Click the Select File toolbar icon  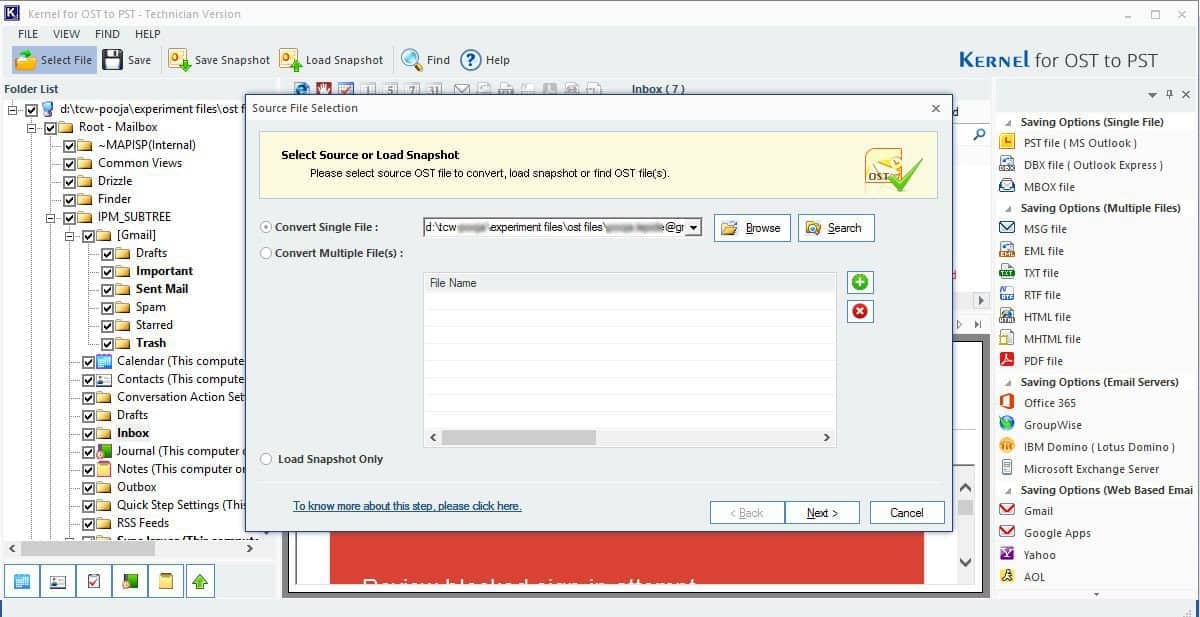coord(54,60)
